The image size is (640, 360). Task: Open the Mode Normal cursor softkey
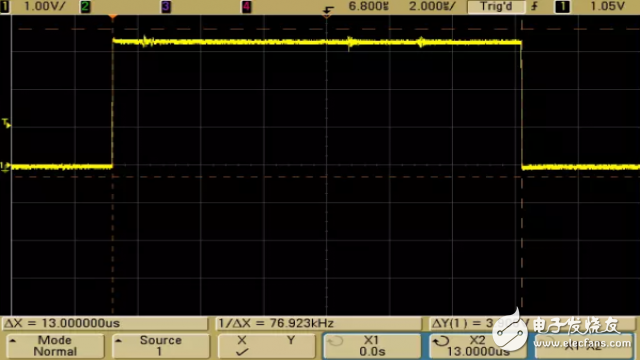pos(55,346)
